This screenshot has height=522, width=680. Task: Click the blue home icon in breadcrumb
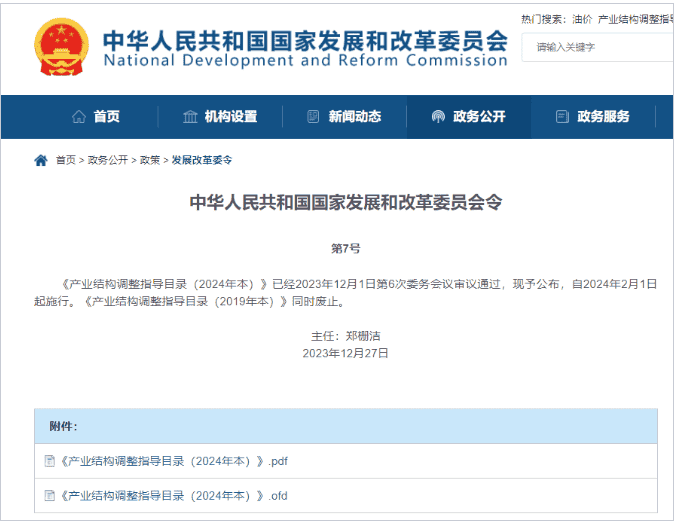(41, 160)
